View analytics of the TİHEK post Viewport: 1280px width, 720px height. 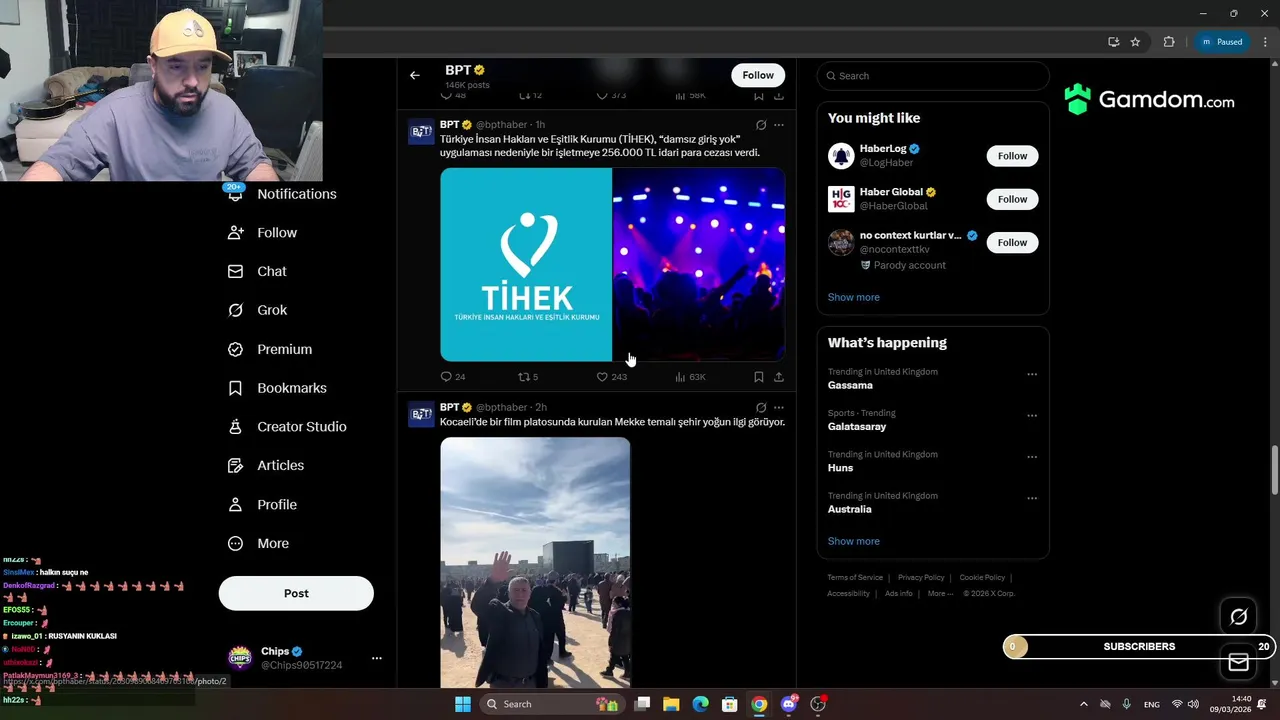pos(690,377)
